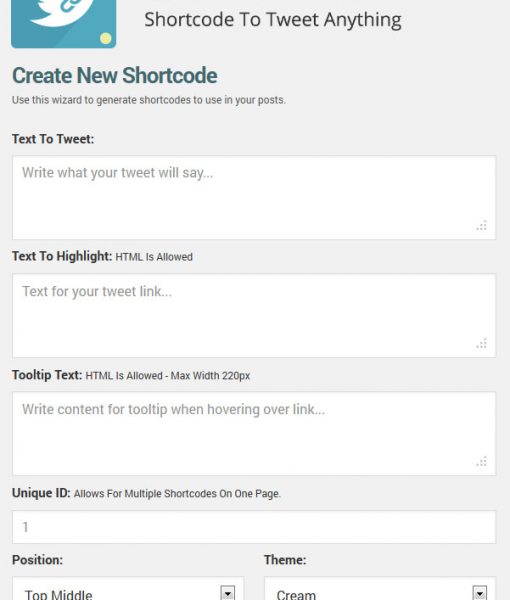Focus the Text To Tweet textarea

(x=254, y=198)
